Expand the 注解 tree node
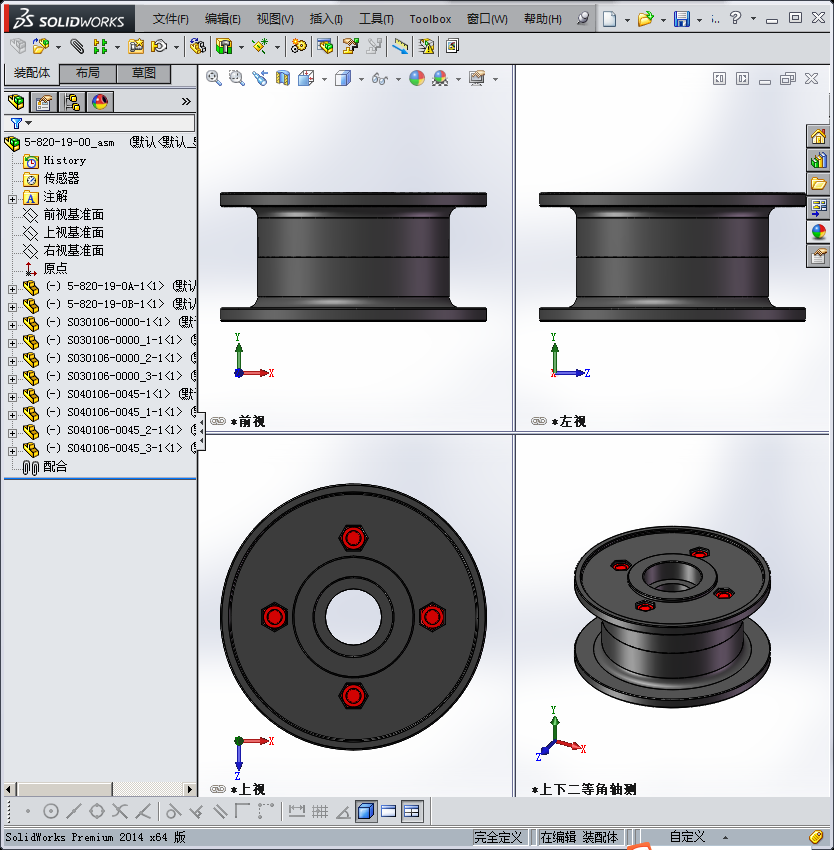 [x=12, y=199]
